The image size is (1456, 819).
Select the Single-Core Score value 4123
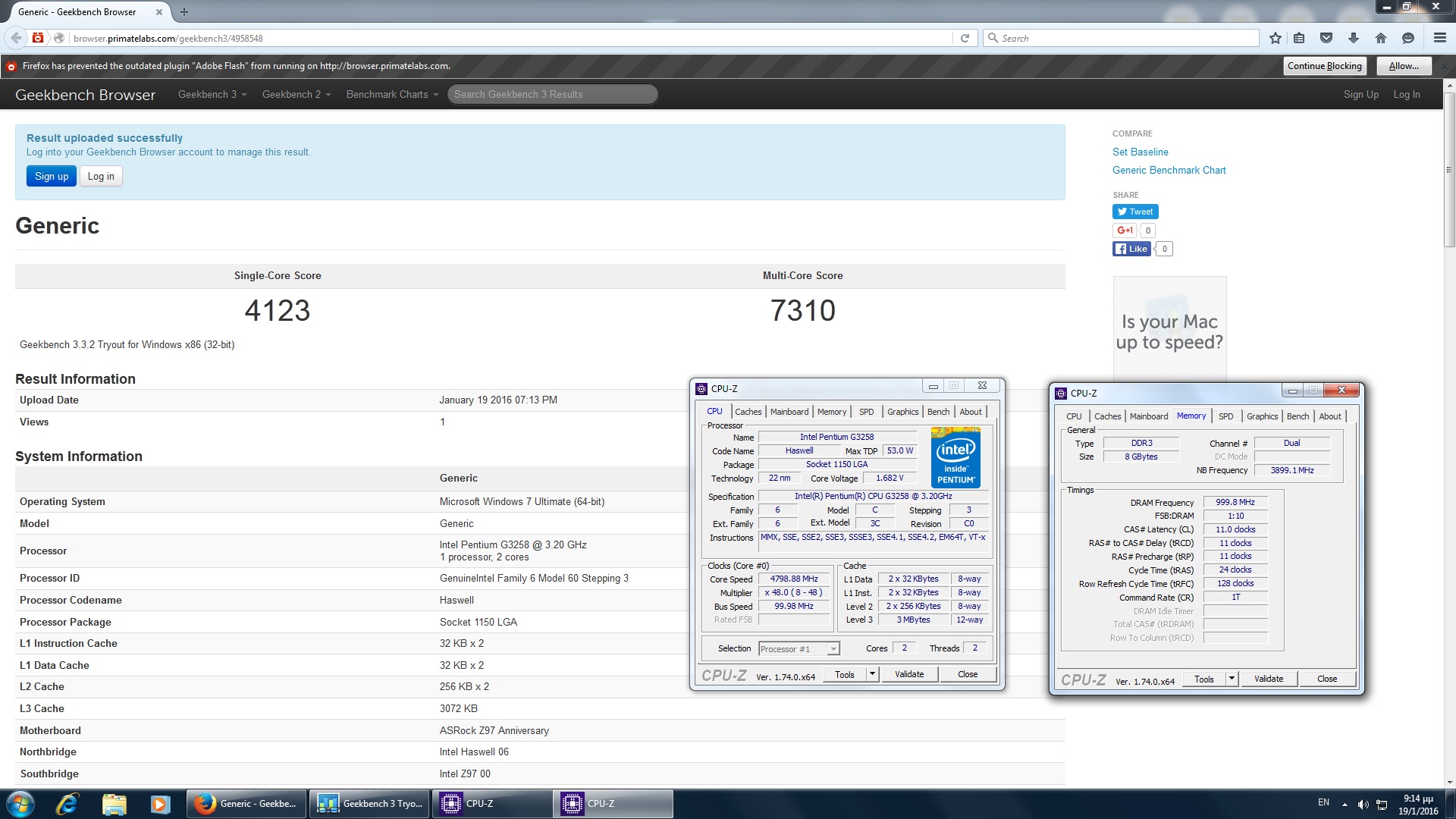278,310
